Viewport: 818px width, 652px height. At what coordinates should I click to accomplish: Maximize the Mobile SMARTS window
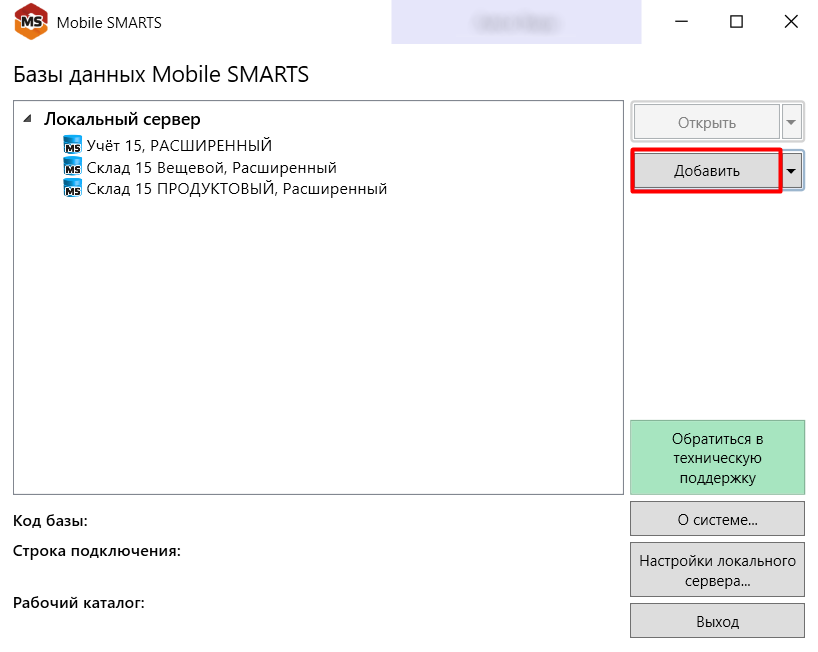point(736,21)
